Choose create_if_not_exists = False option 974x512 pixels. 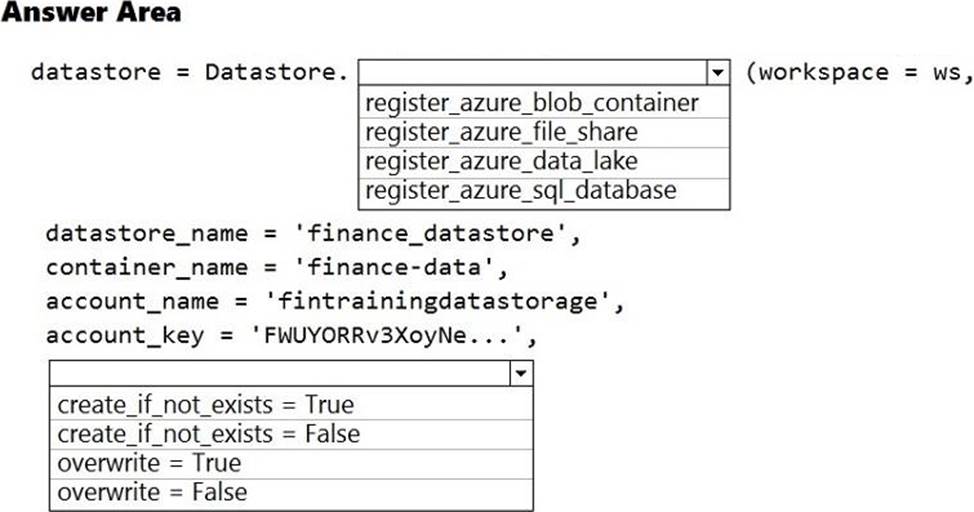(209, 434)
